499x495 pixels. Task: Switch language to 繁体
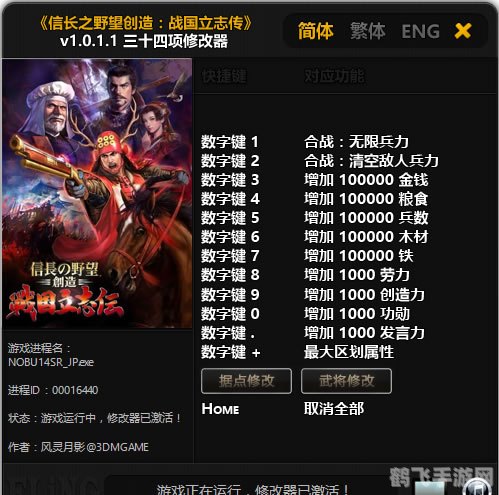point(368,31)
